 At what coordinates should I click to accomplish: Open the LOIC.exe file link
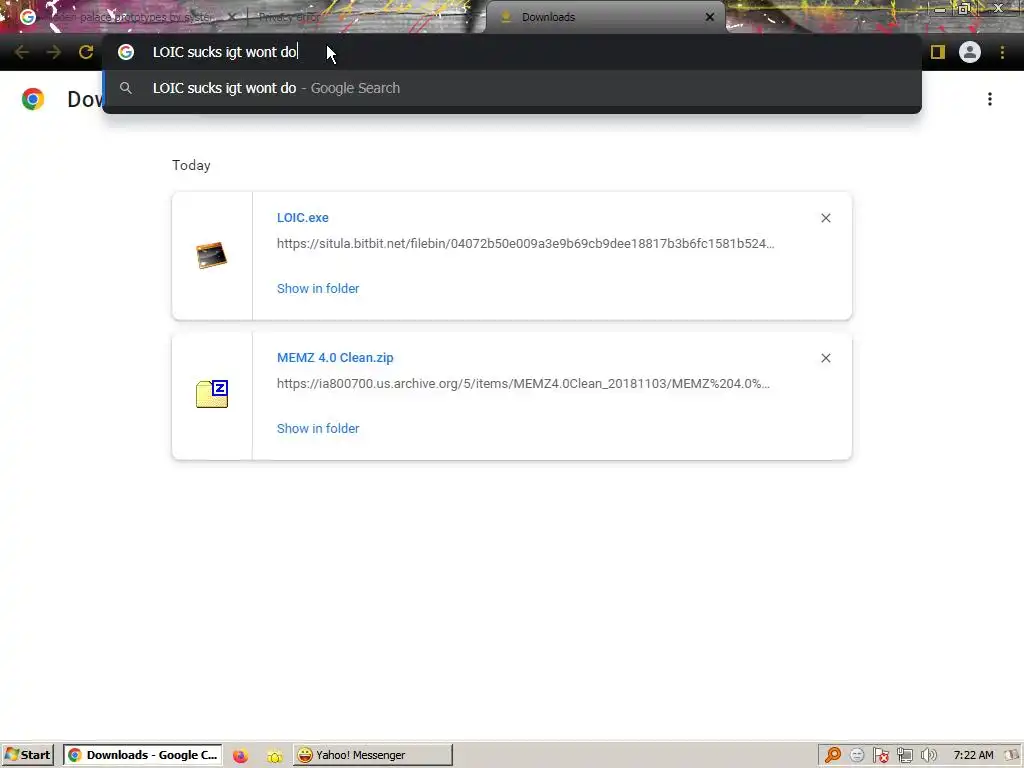pos(302,217)
